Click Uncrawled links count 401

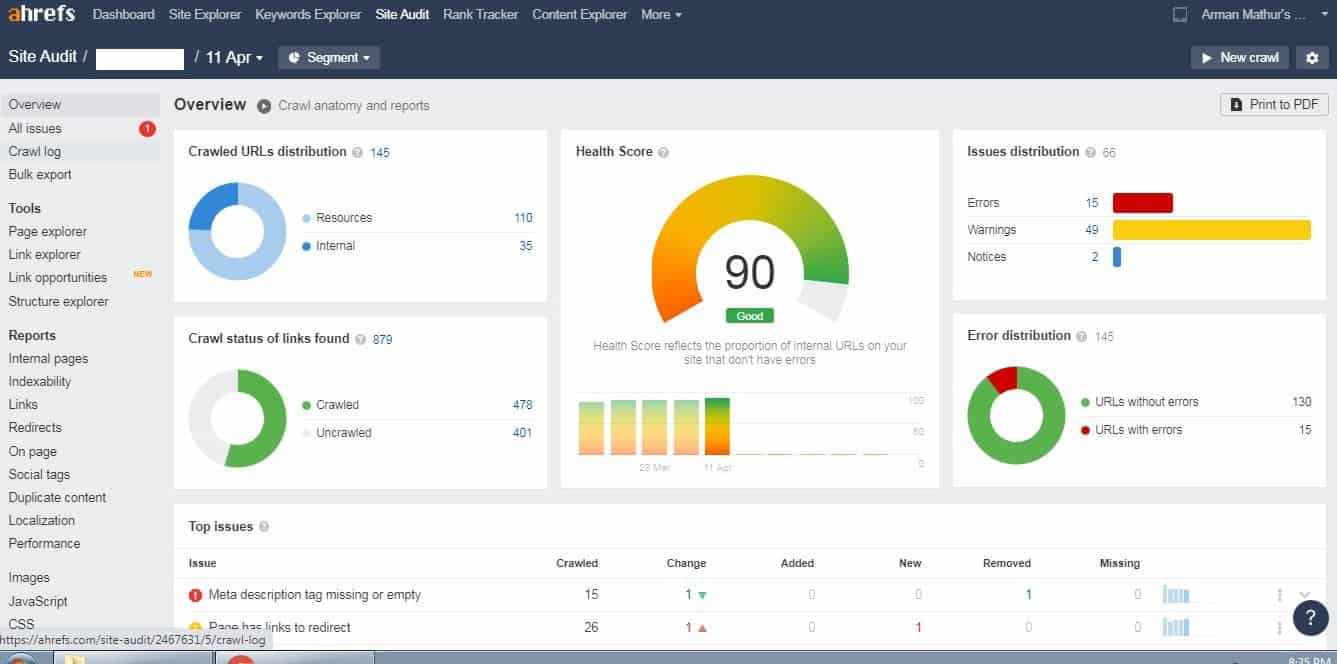click(522, 433)
